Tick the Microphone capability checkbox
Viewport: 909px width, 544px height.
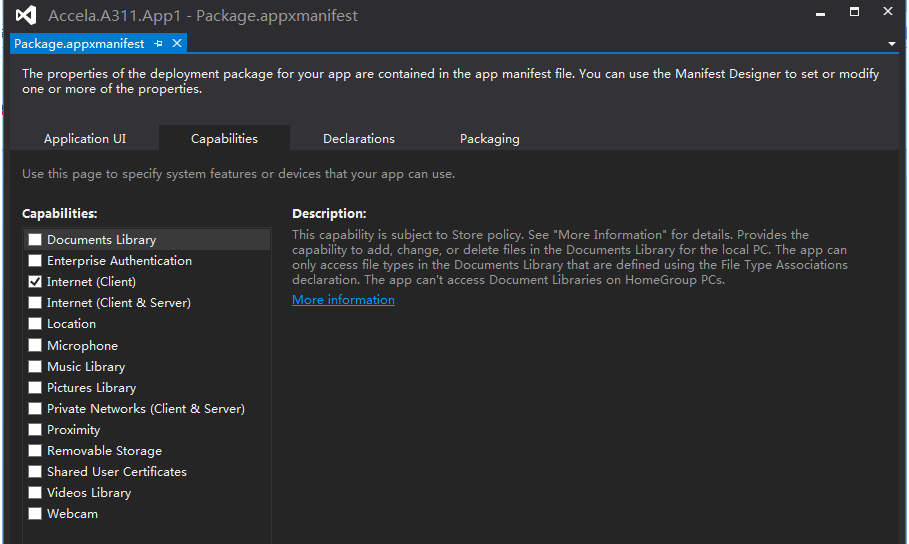[35, 346]
